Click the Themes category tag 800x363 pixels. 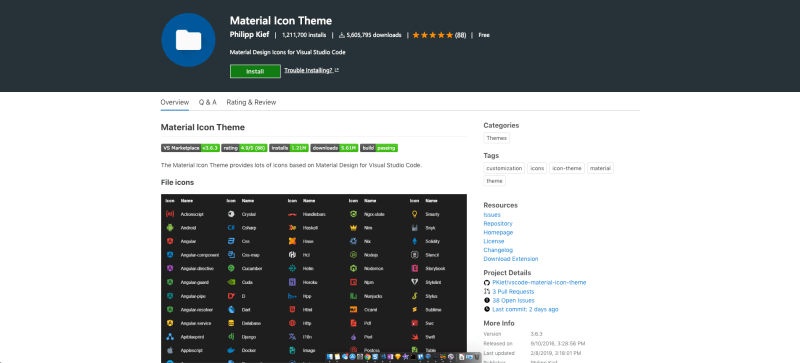(x=496, y=138)
